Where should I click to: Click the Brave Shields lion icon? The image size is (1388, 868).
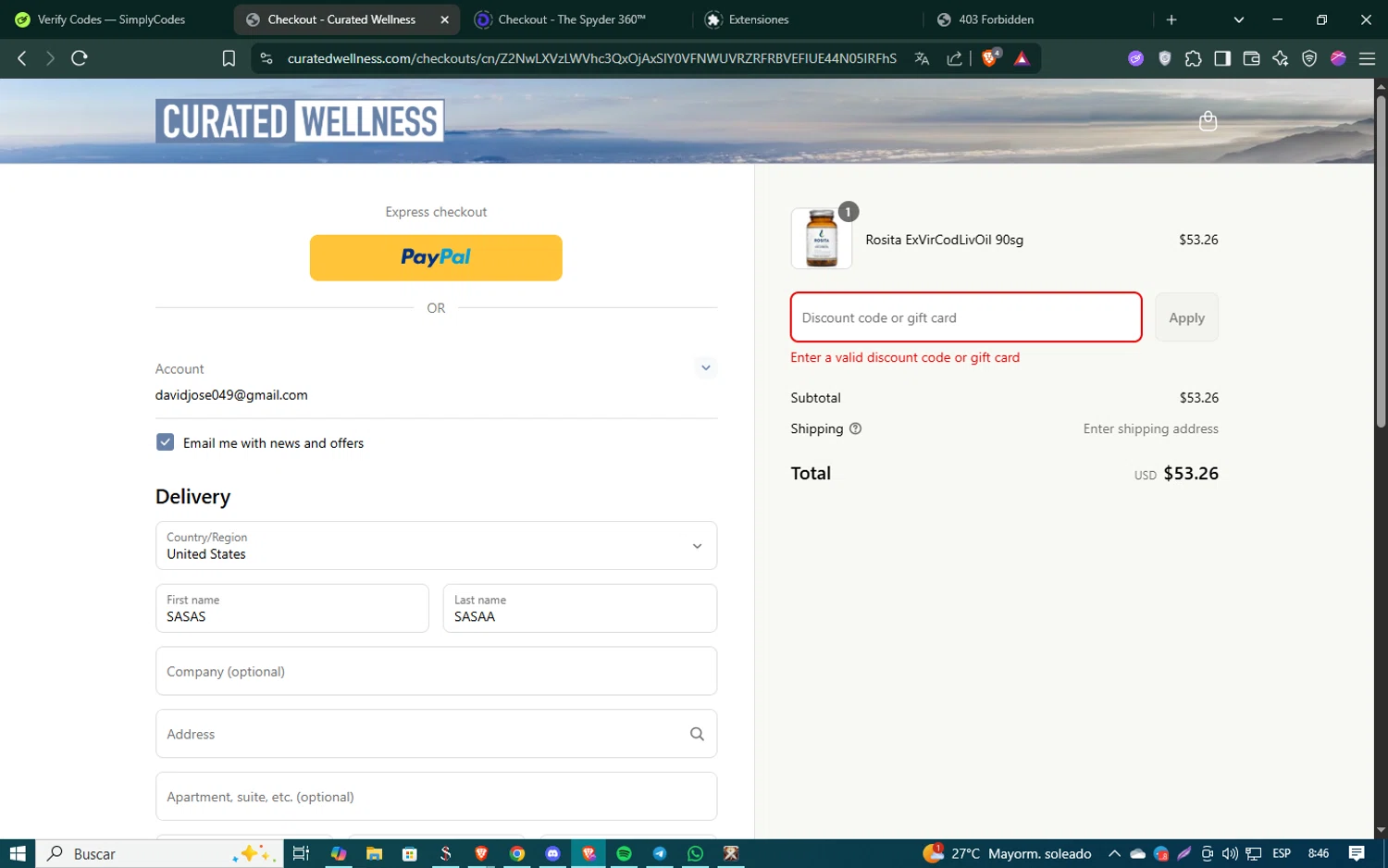point(990,58)
